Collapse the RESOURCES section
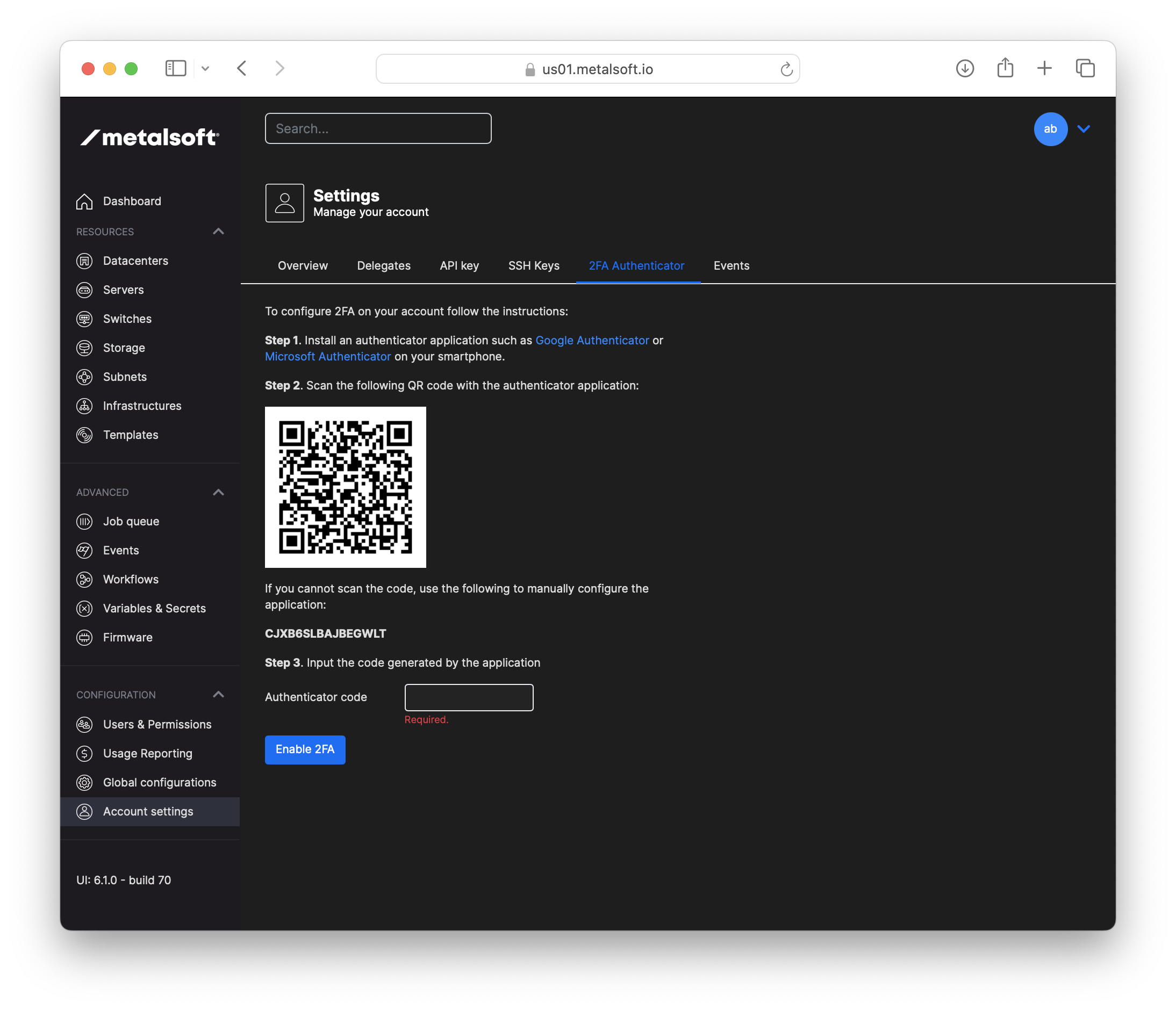The width and height of the screenshot is (1176, 1010). [219, 232]
